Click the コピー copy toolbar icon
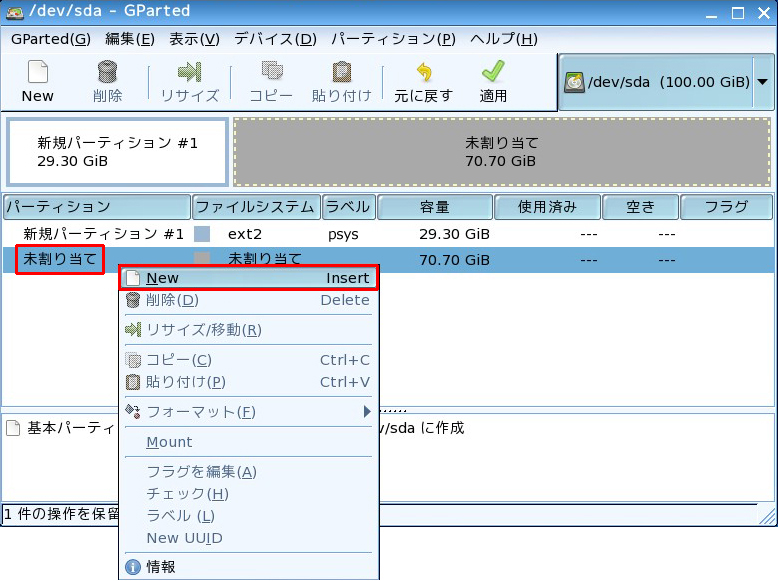 click(x=271, y=73)
